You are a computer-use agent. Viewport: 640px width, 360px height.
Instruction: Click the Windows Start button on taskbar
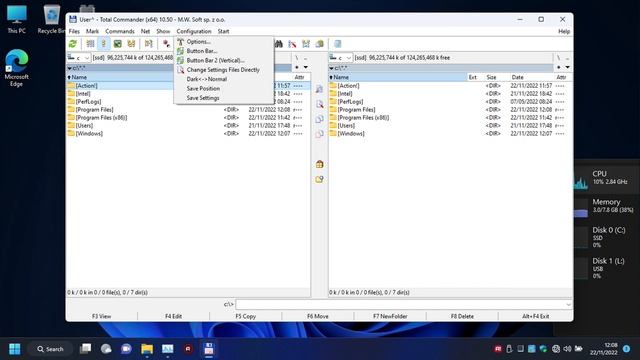click(15, 349)
